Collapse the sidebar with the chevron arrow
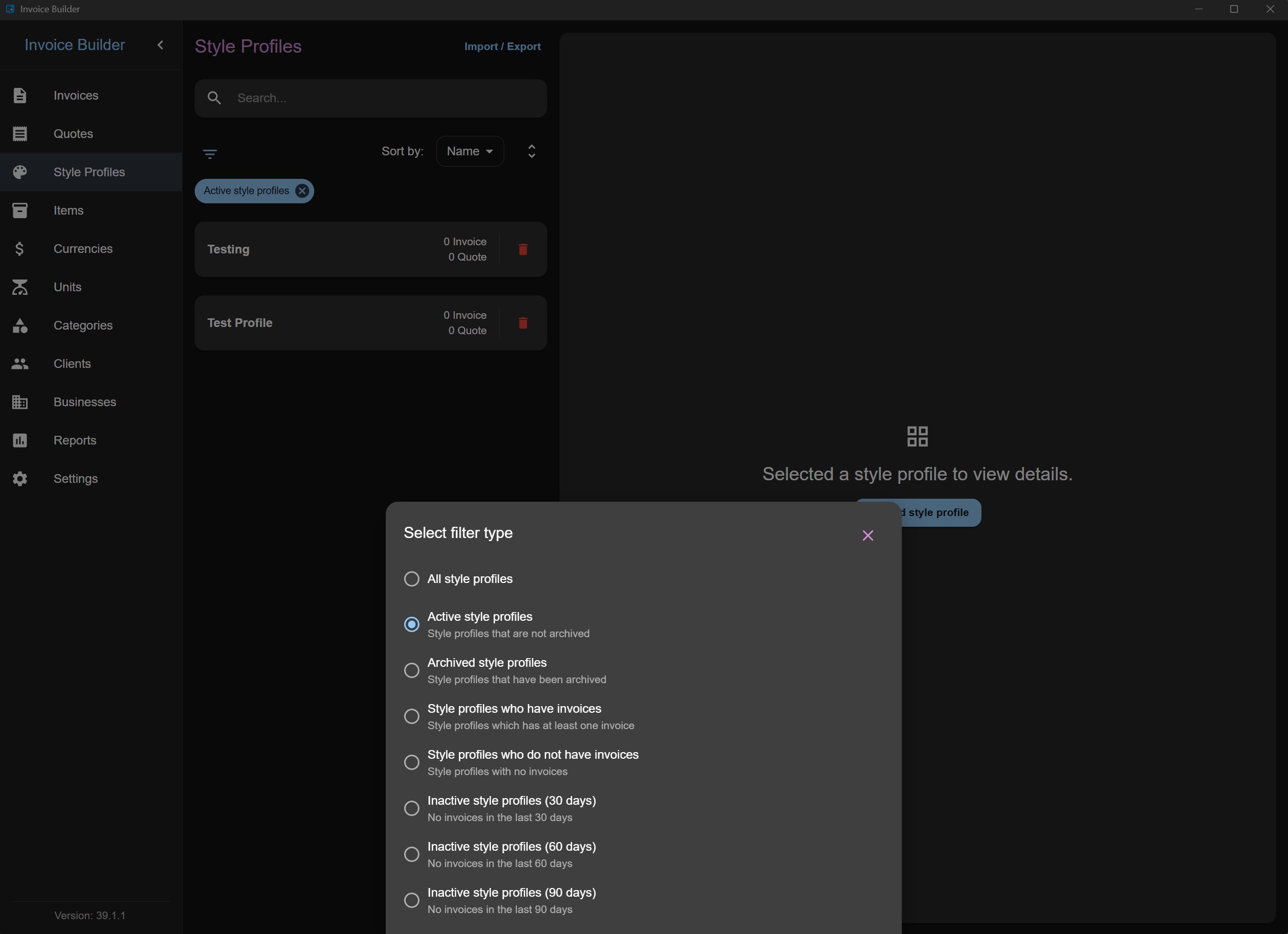This screenshot has height=934, width=1288. tap(160, 45)
